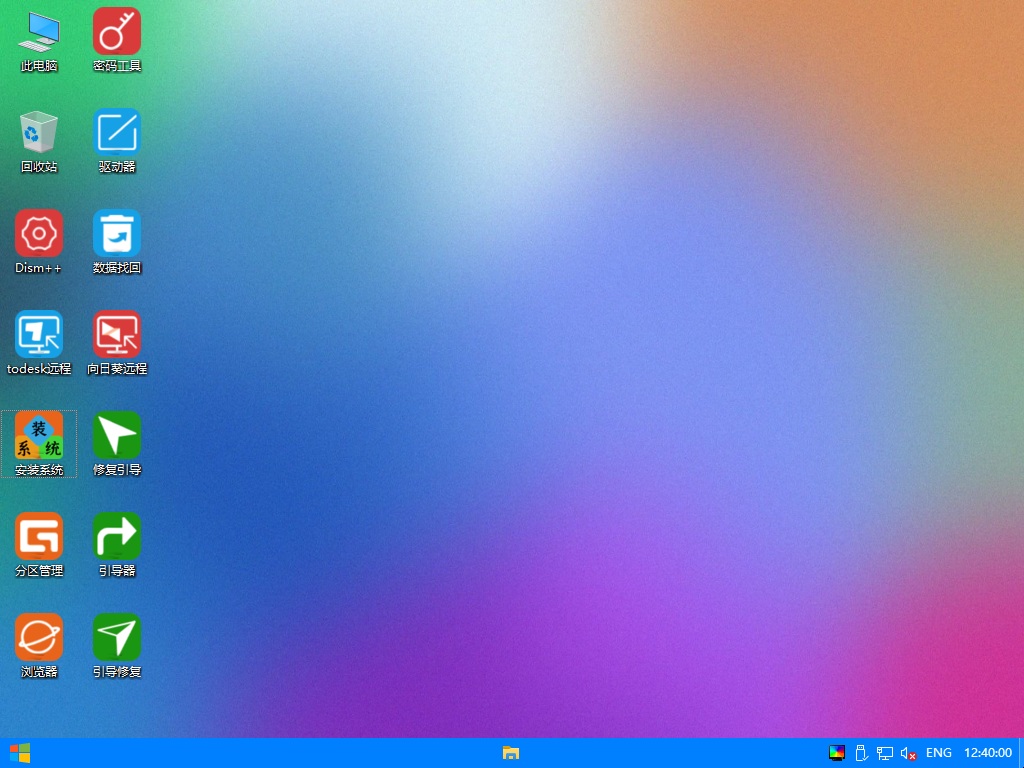Open the 此电脑 (This PC) desktop icon
Image resolution: width=1024 pixels, height=768 pixels.
39,33
